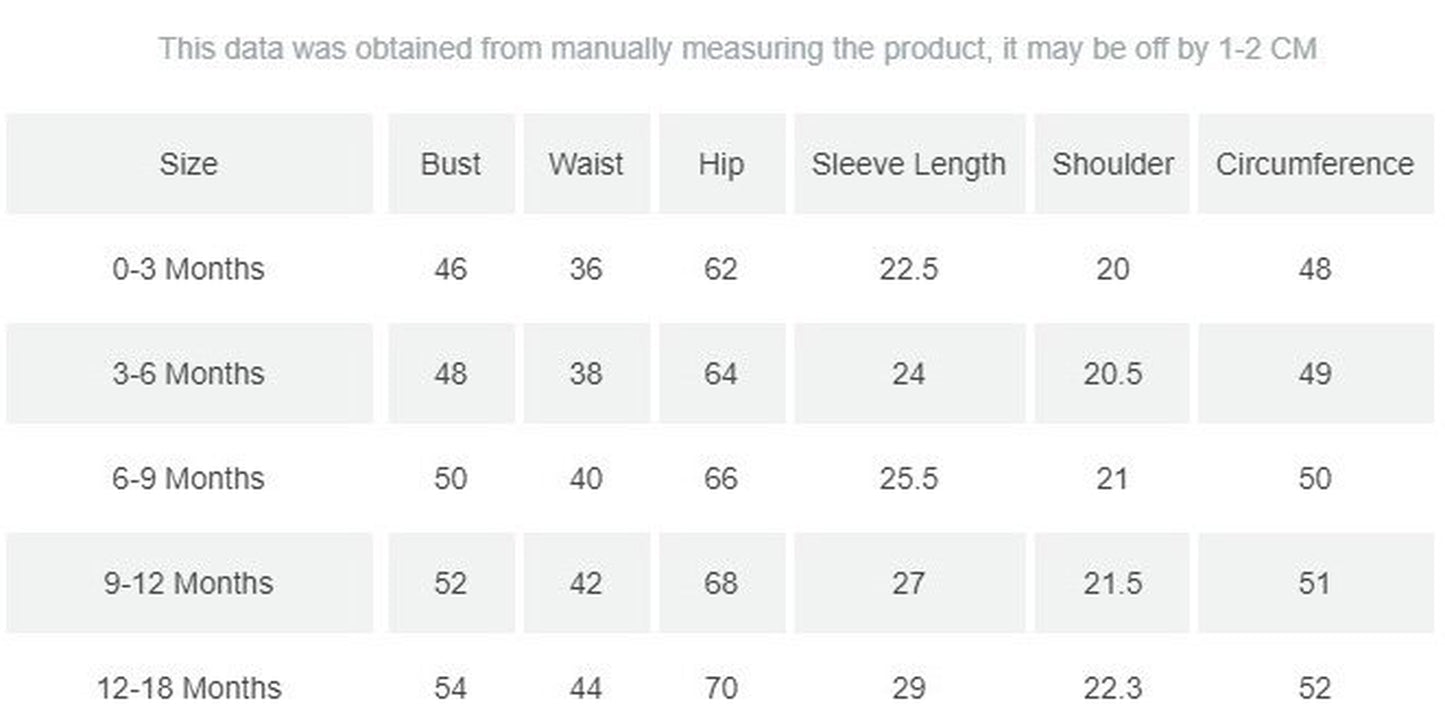Screen dimensions: 1445x727
Task: Click the shoulder value 22.3
Action: click(x=1112, y=688)
